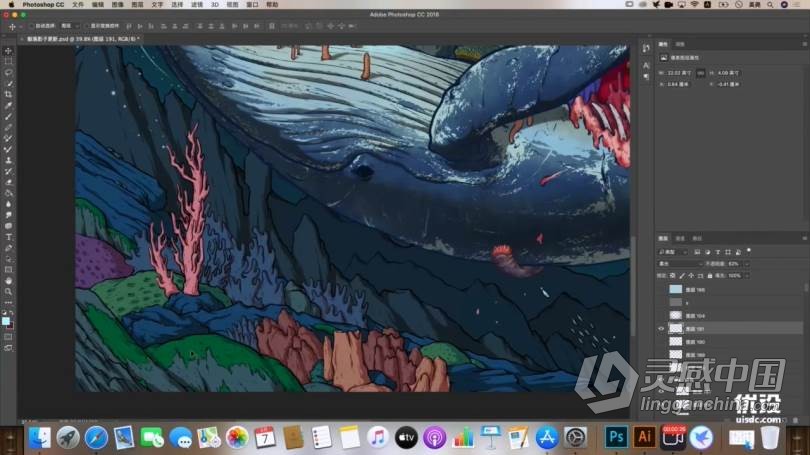Click the foreground color swatch
Screen dimensions: 810x455
pyautogui.click(x=7, y=319)
